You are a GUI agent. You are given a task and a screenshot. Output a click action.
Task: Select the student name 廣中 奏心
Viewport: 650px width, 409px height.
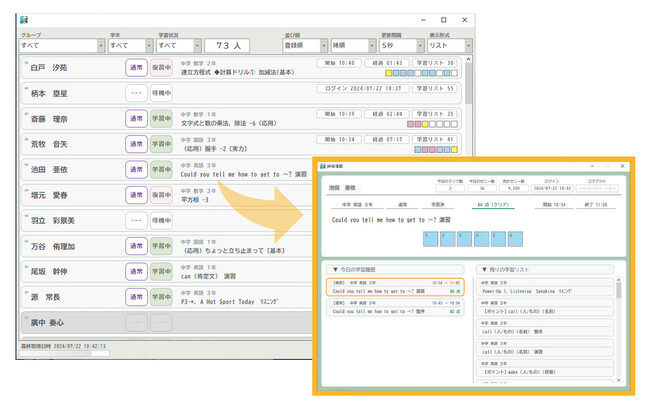[47, 322]
